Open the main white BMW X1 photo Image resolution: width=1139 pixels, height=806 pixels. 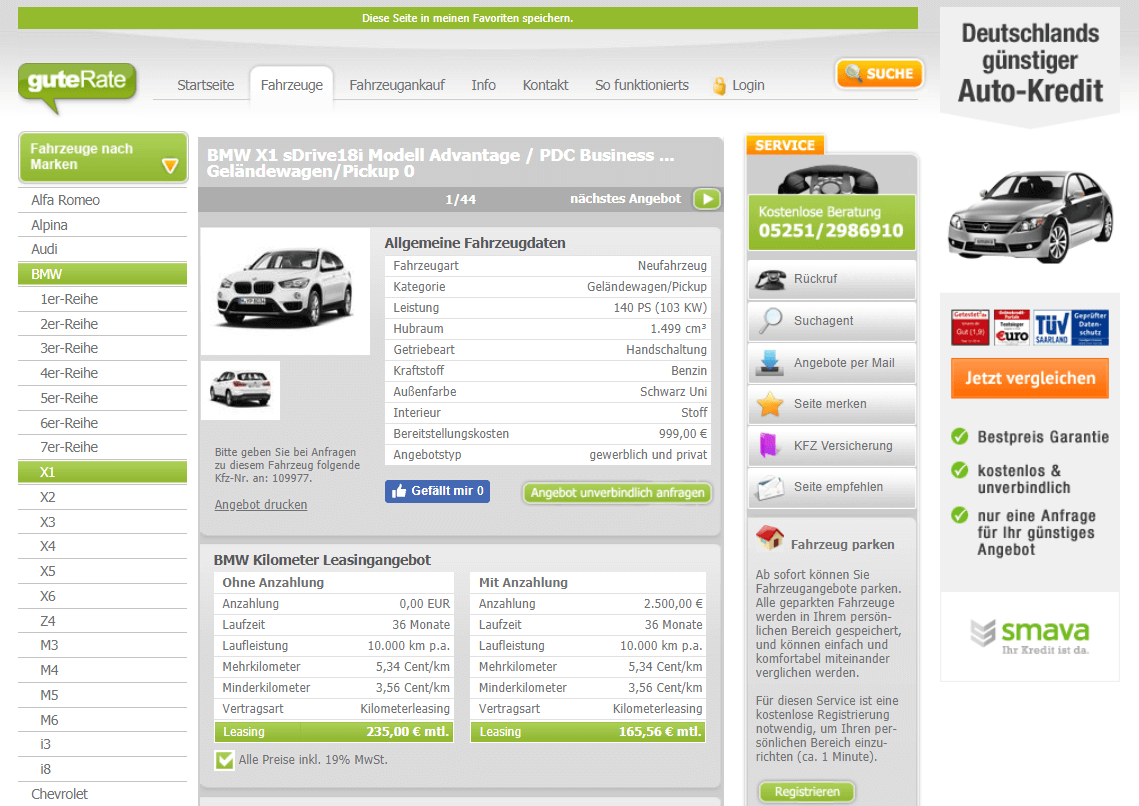tap(285, 291)
